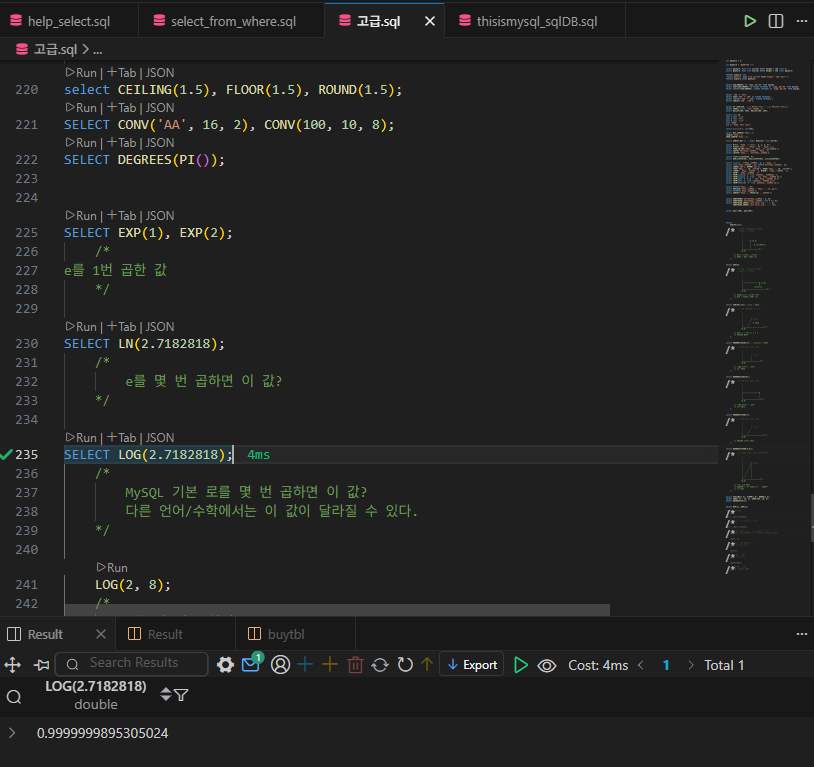
Task: Go to next results page chevron
Action: pyautogui.click(x=690, y=665)
